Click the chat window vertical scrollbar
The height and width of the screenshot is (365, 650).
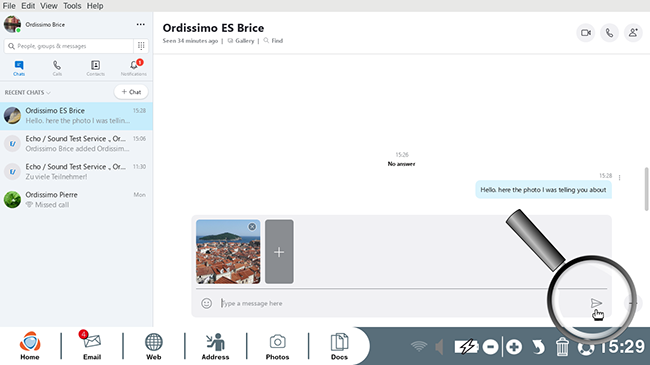click(x=646, y=189)
